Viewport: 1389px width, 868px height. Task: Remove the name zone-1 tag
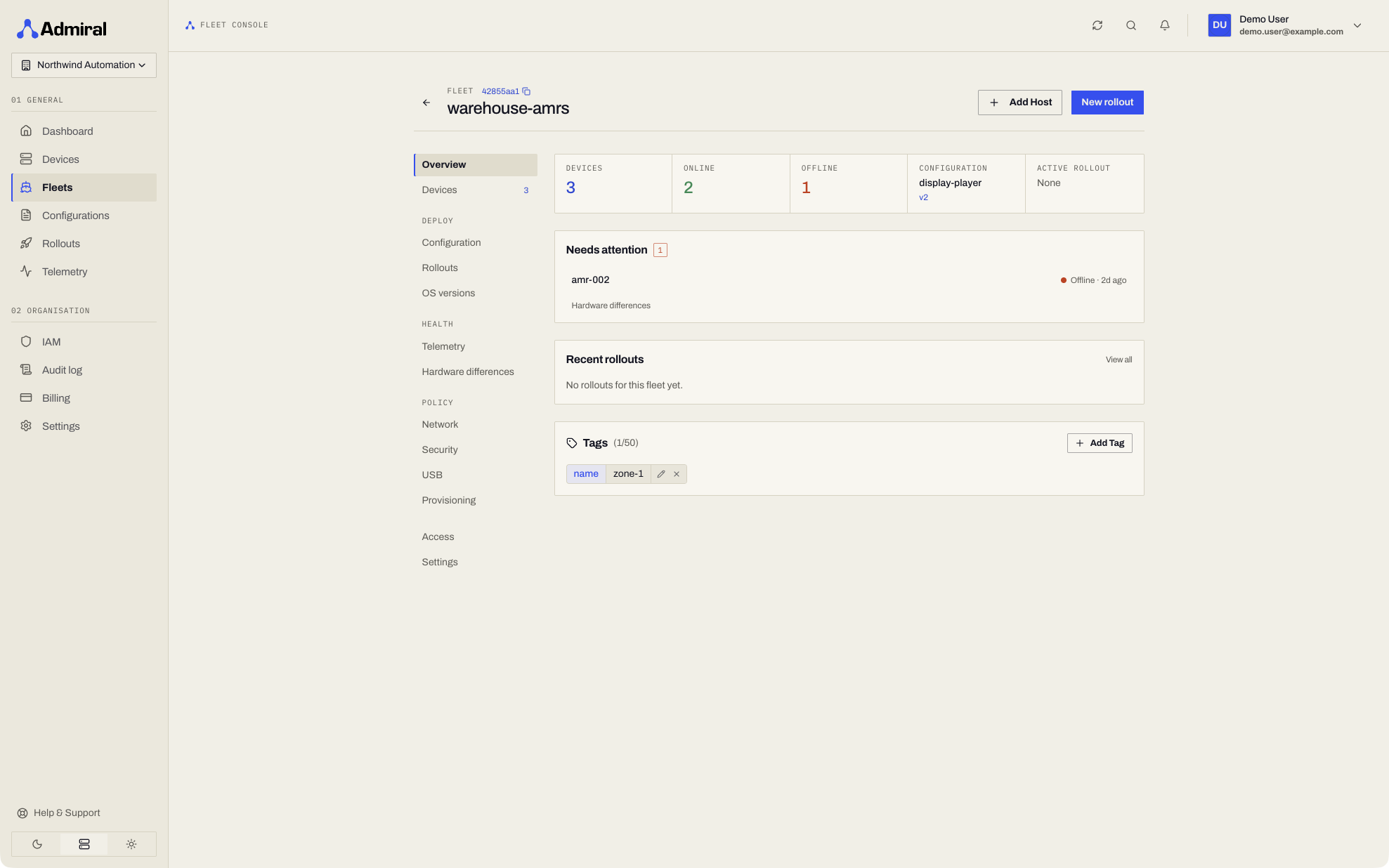(677, 474)
